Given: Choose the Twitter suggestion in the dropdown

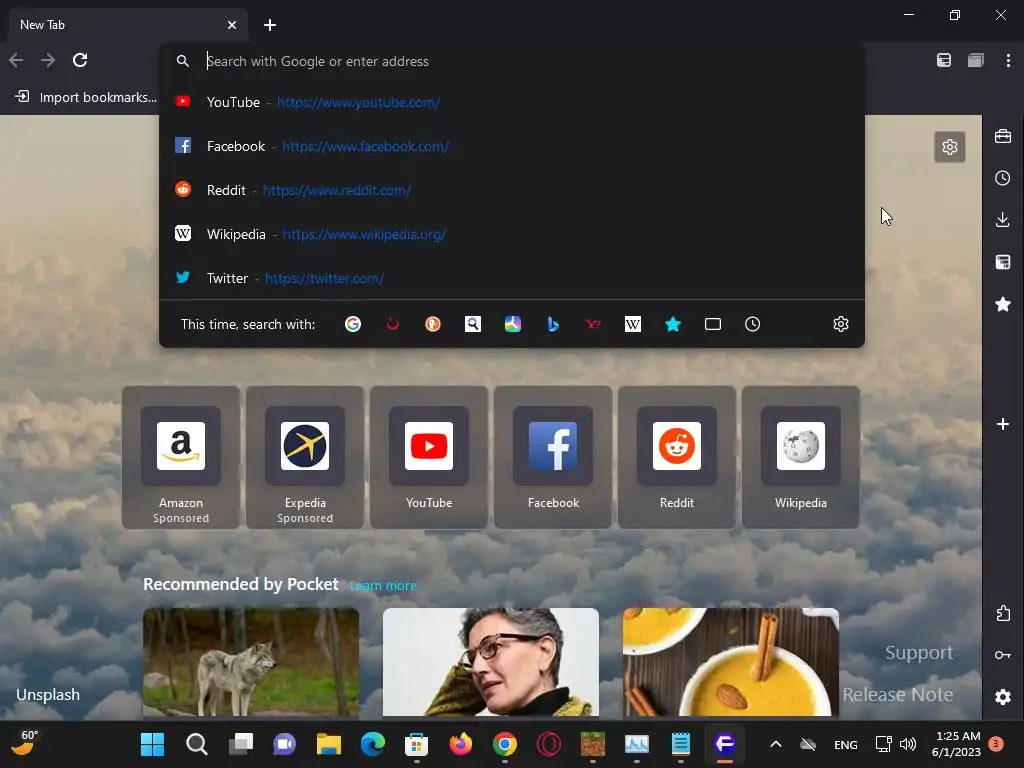Looking at the screenshot, I should point(512,278).
